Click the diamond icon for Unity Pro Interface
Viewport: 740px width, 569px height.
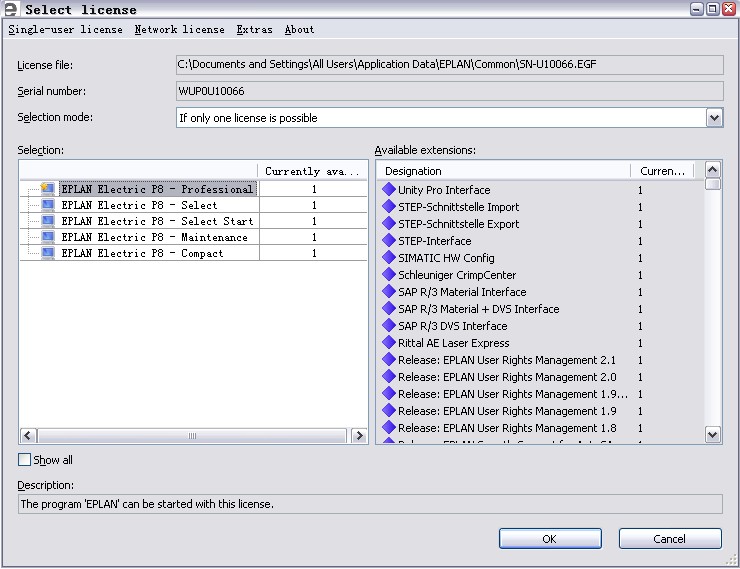click(x=389, y=190)
